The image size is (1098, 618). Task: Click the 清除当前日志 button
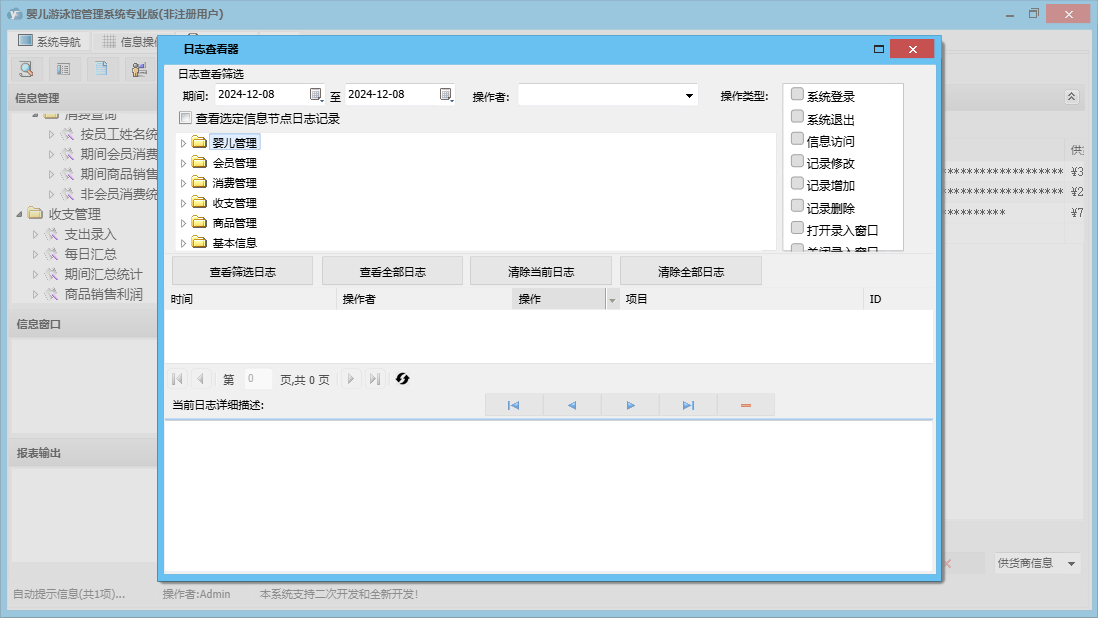point(541,272)
